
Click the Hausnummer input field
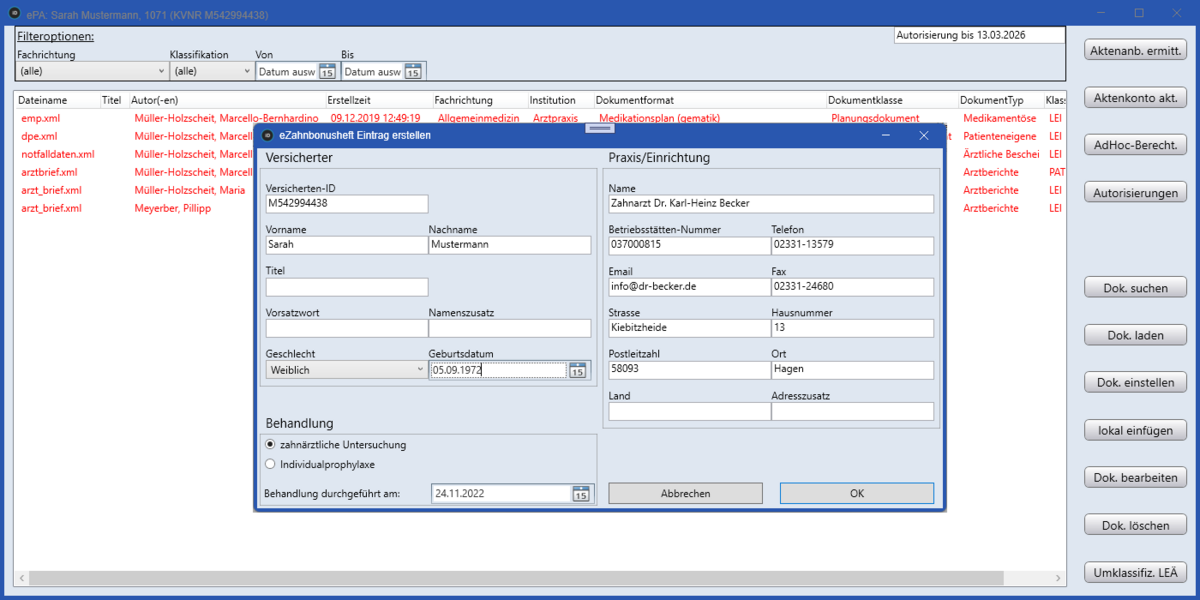pos(853,328)
